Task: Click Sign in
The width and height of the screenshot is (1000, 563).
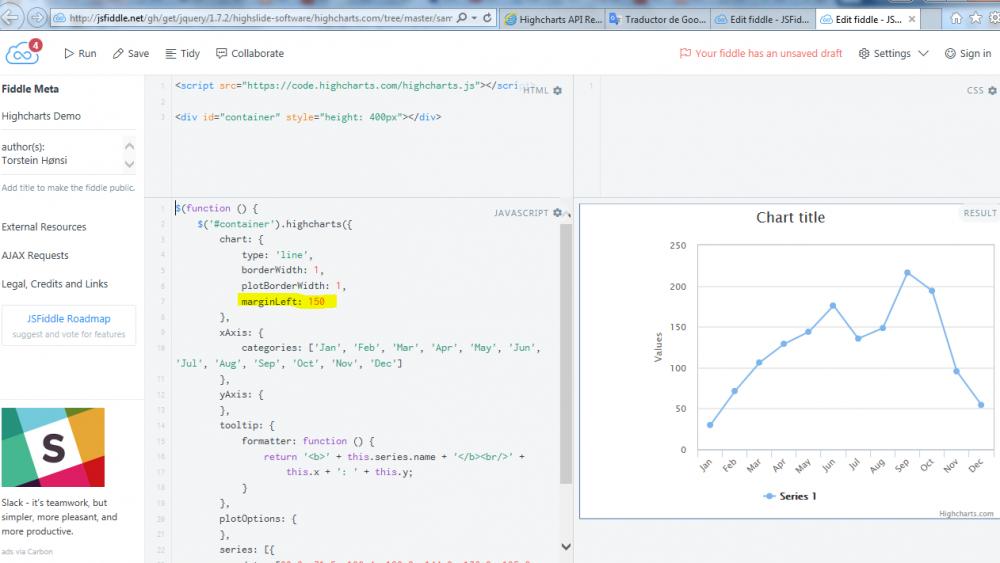Action: (x=967, y=54)
